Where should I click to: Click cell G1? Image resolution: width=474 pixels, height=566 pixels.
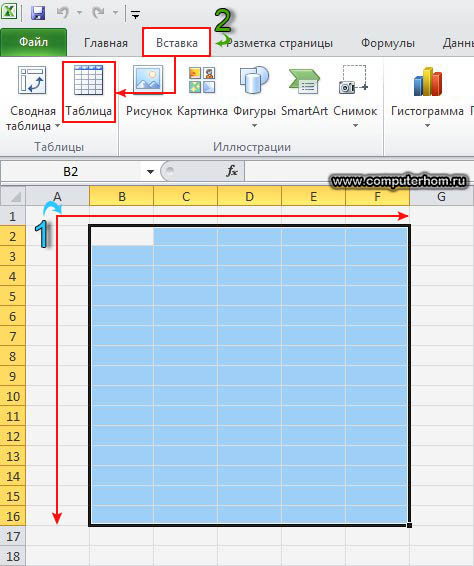(442, 216)
